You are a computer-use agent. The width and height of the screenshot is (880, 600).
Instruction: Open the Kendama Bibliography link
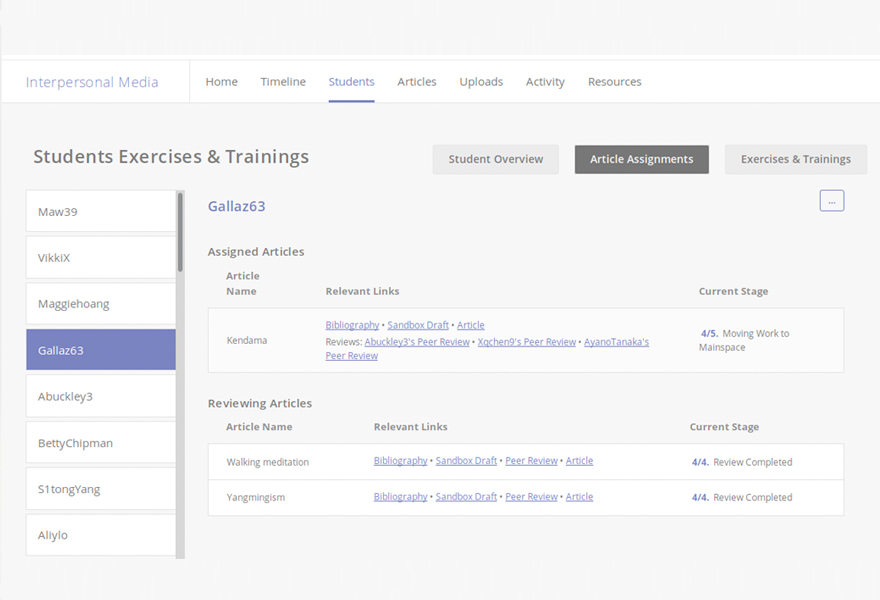pos(352,325)
